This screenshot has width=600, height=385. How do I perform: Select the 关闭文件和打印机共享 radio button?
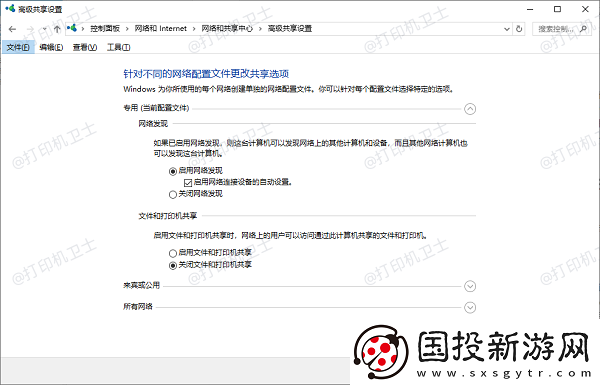[x=173, y=265]
